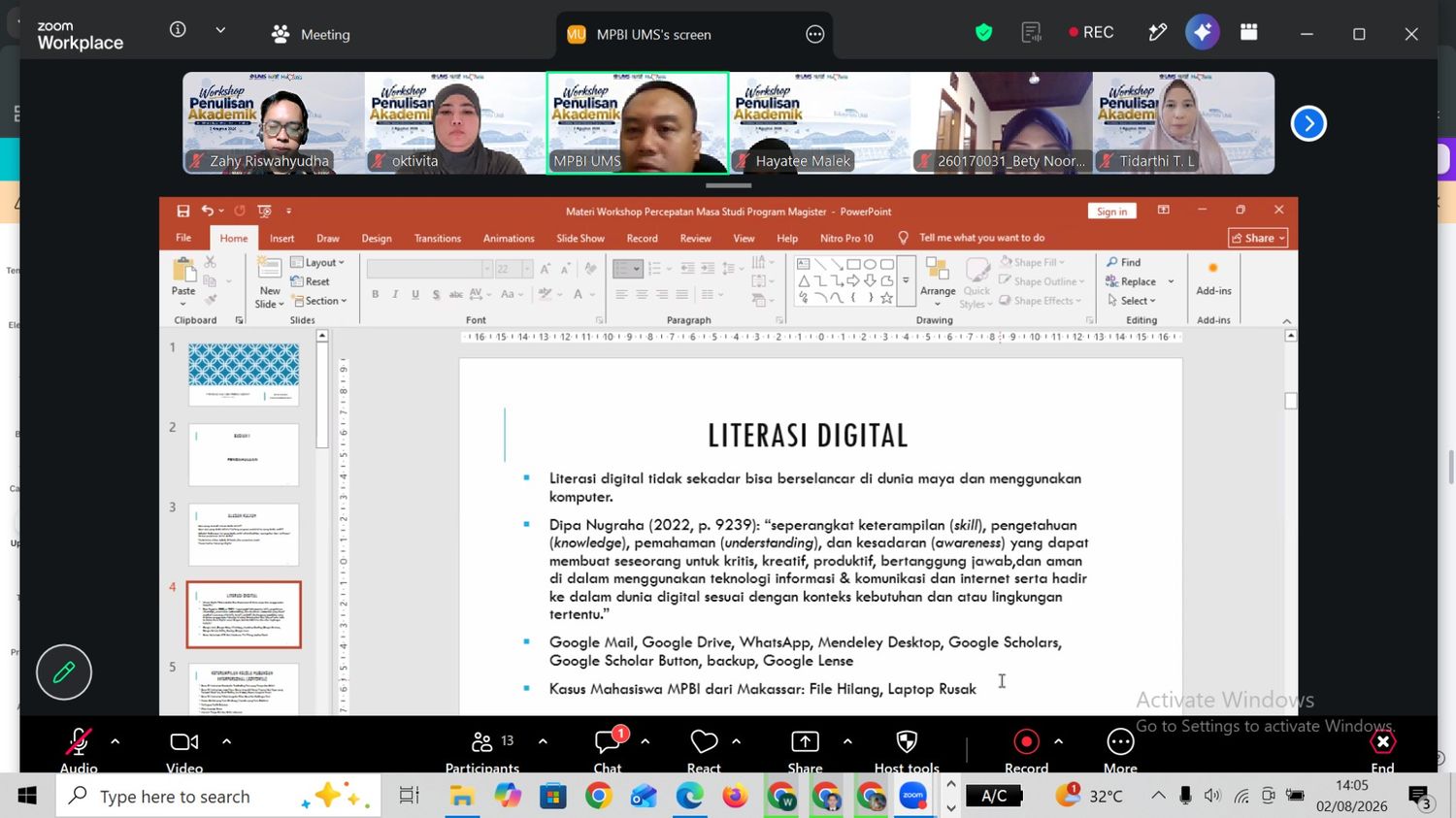
Task: Open the Slide Show tab
Action: click(x=580, y=238)
